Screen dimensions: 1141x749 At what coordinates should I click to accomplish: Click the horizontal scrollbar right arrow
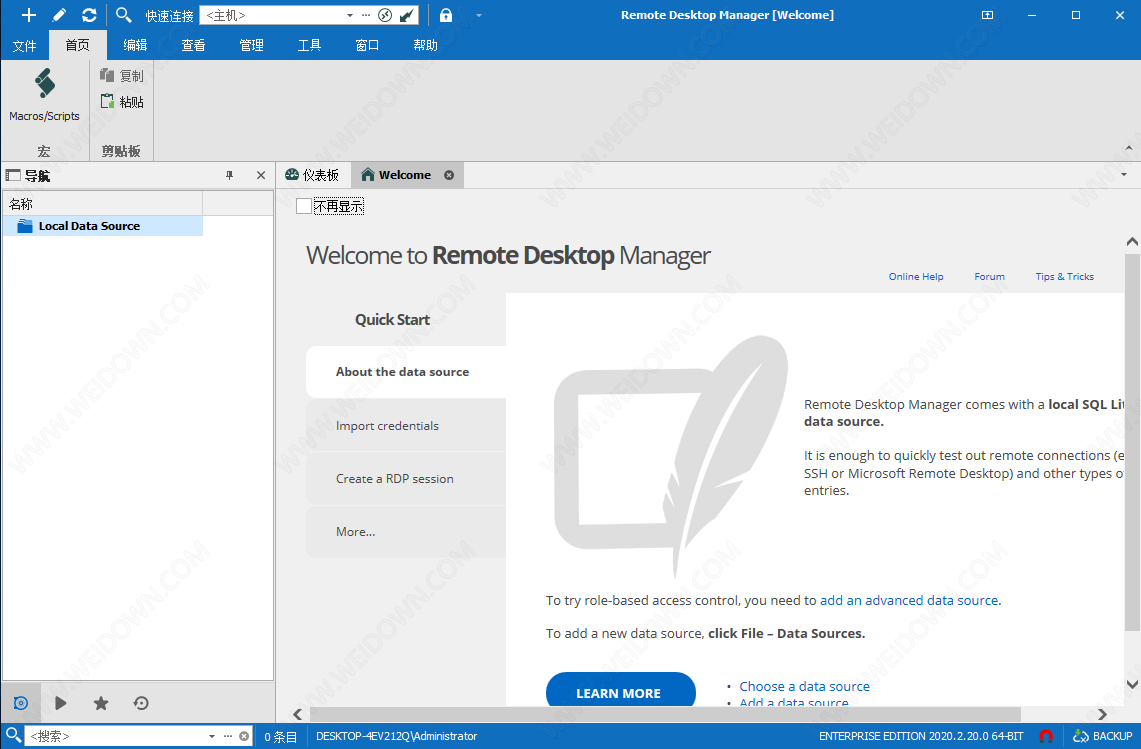click(1102, 714)
